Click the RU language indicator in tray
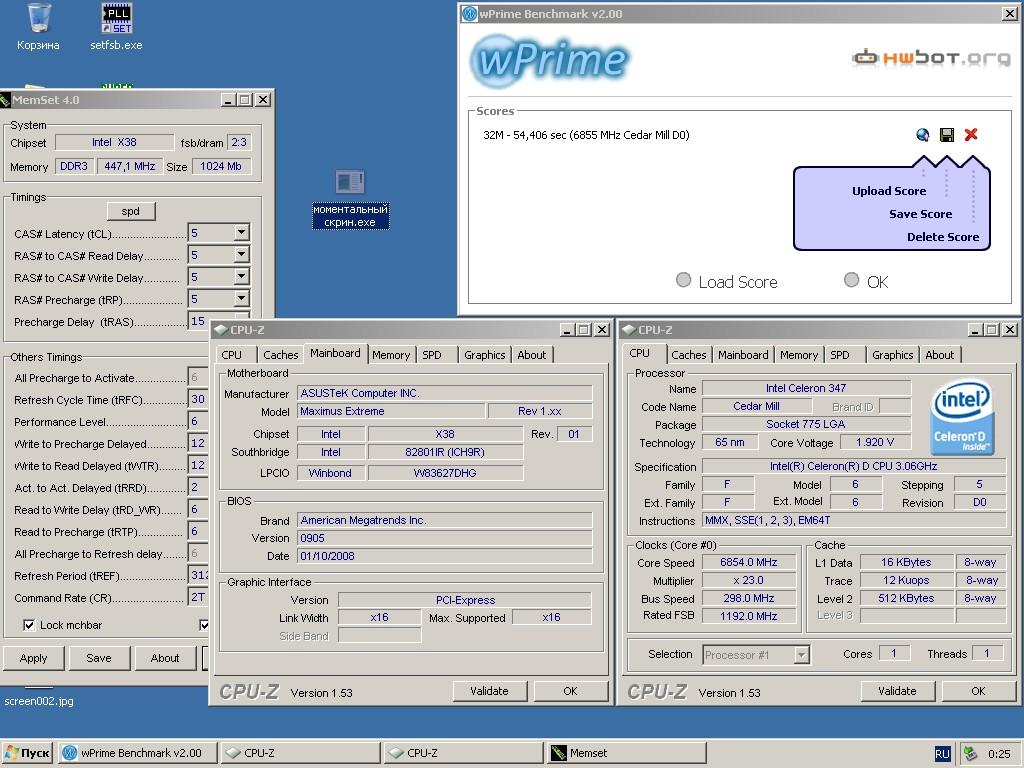The width and height of the screenshot is (1024, 768). [942, 754]
